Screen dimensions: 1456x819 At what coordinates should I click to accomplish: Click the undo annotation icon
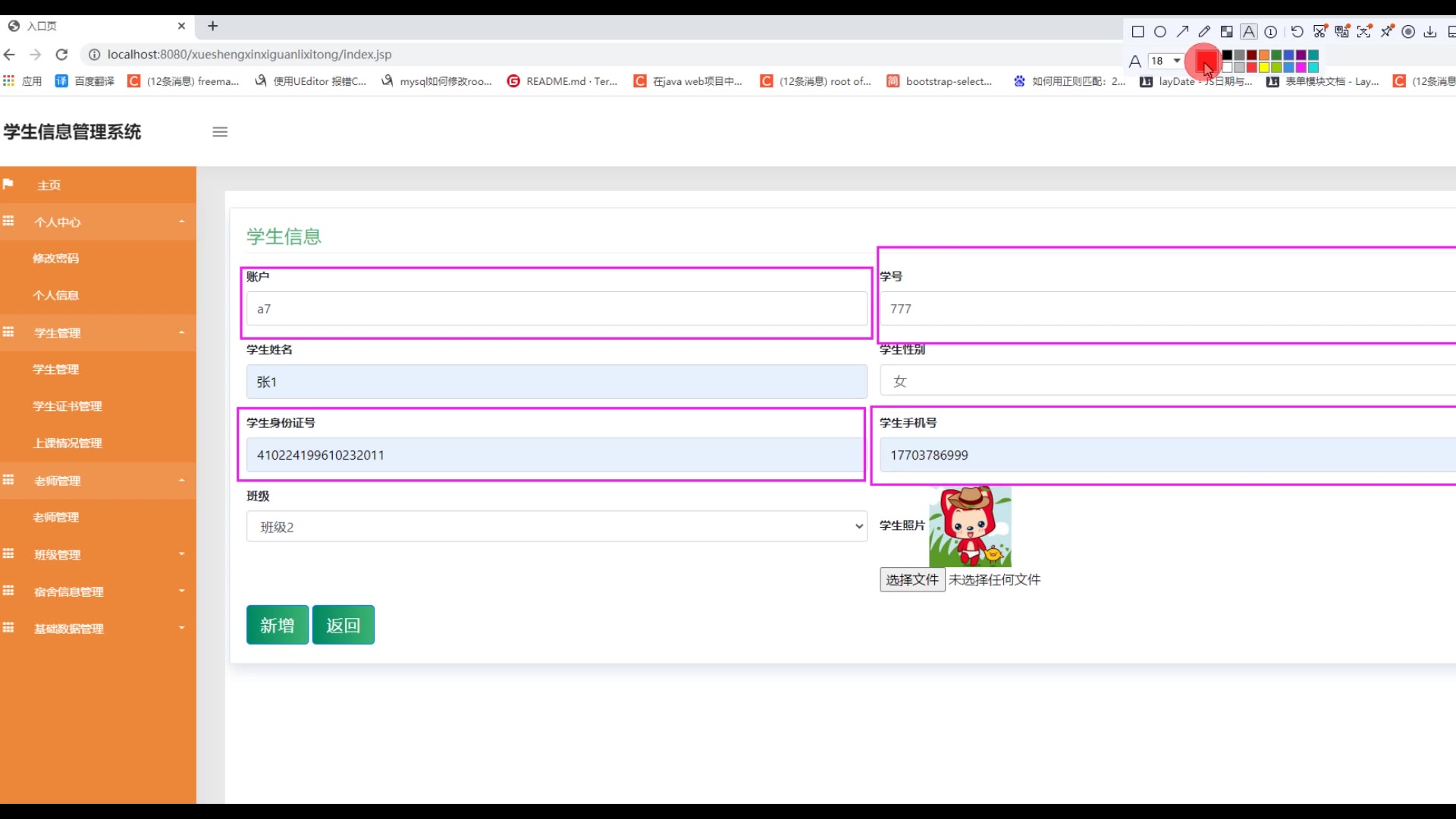click(x=1297, y=32)
